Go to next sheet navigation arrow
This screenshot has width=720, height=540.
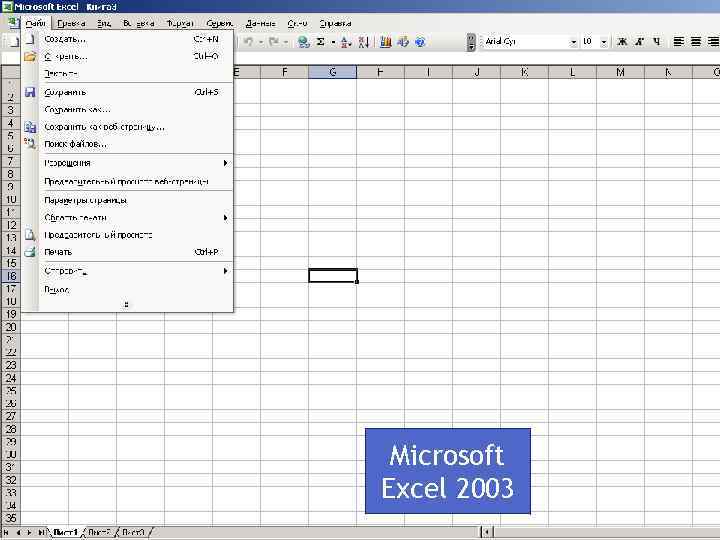tap(29, 532)
